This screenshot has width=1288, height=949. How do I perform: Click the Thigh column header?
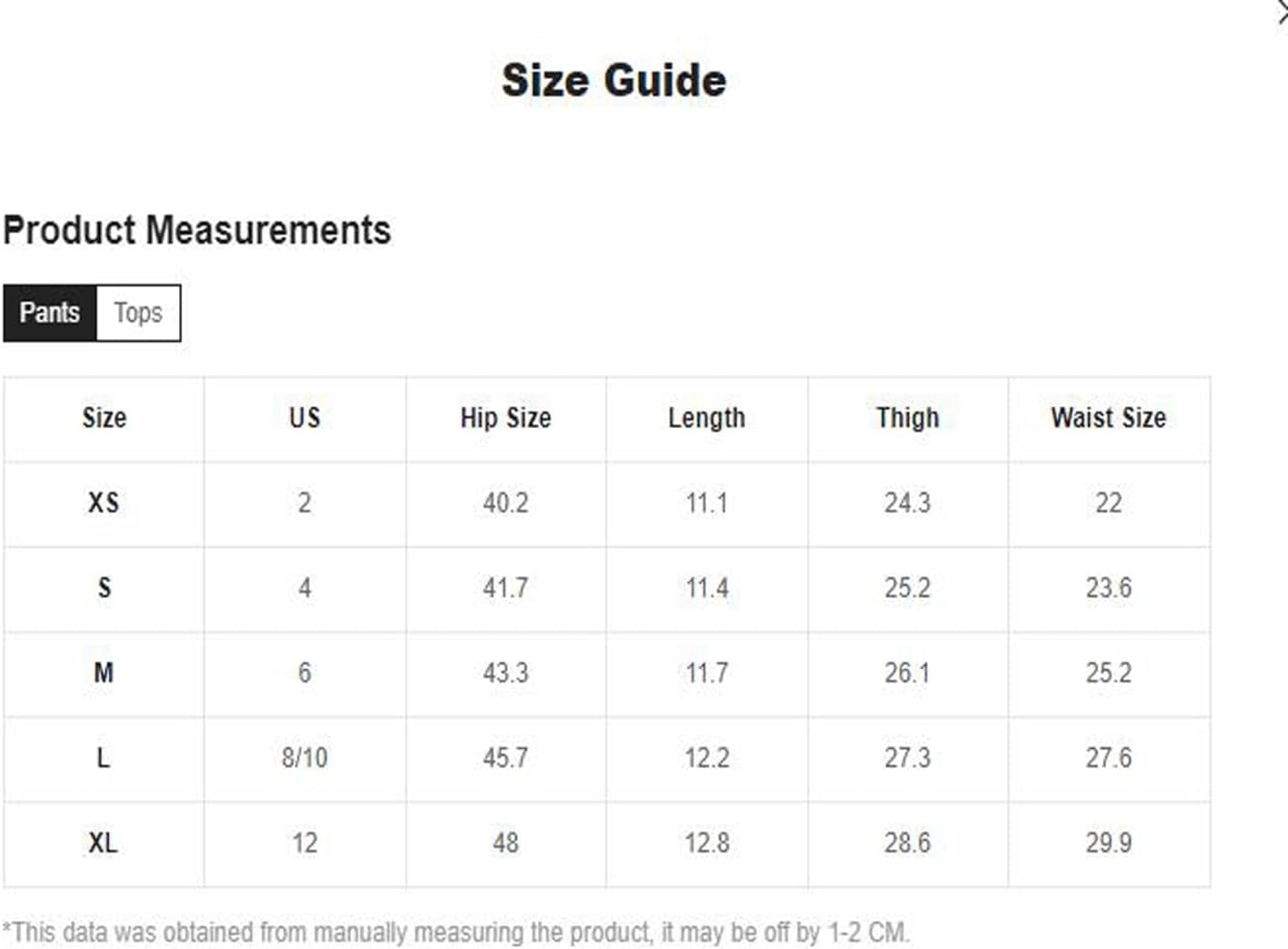(907, 418)
